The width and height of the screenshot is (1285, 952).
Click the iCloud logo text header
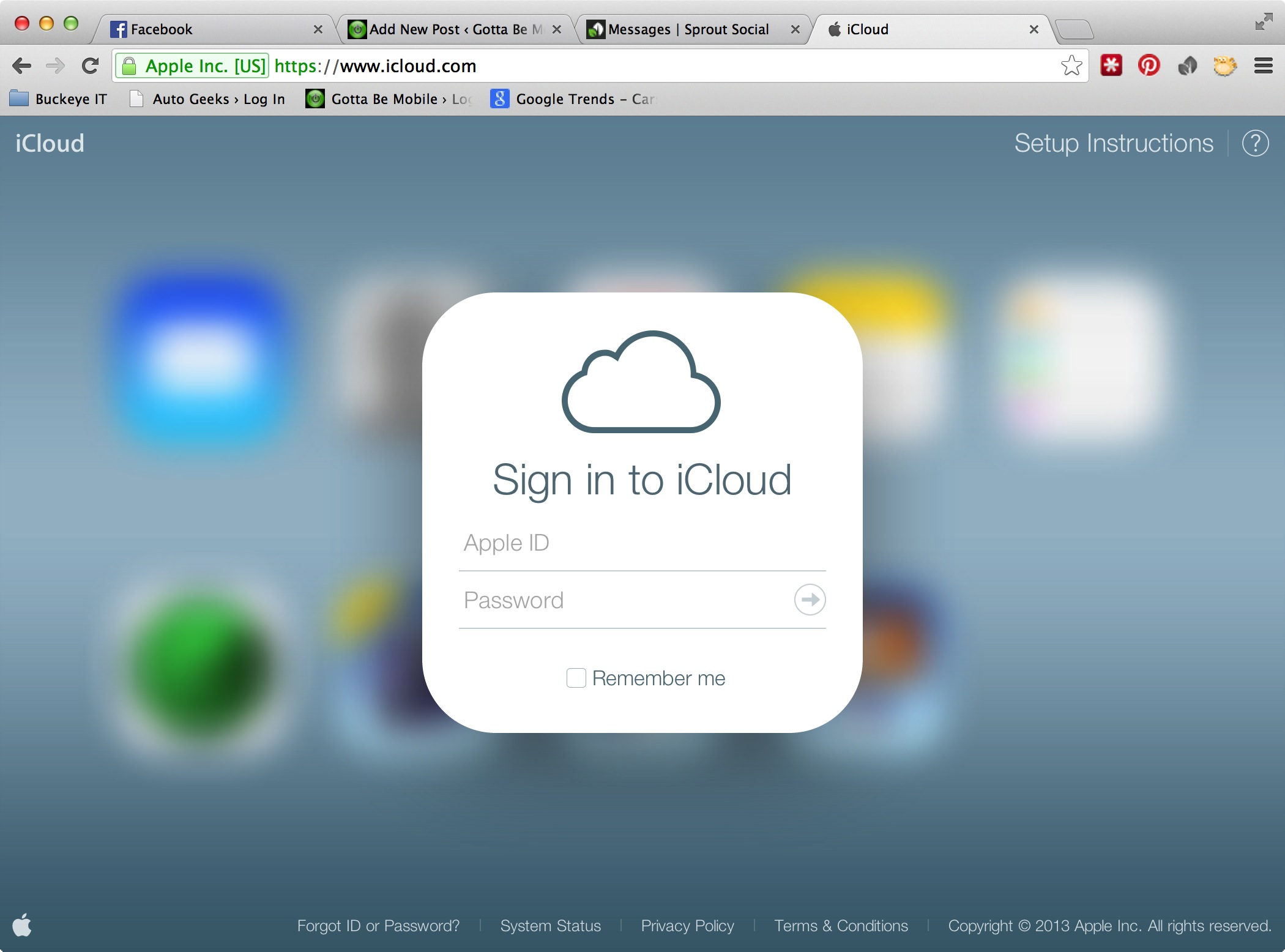[x=50, y=144]
